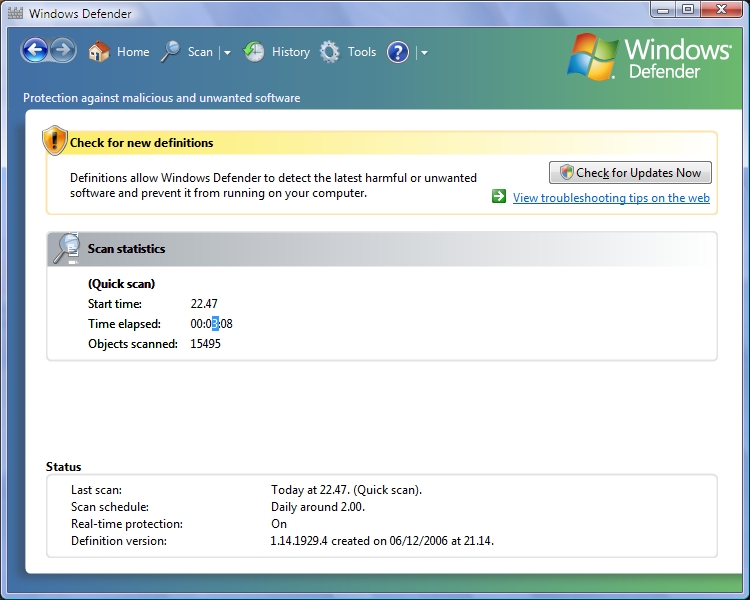Click the Time elapsed: label
This screenshot has width=750, height=600.
124,324
